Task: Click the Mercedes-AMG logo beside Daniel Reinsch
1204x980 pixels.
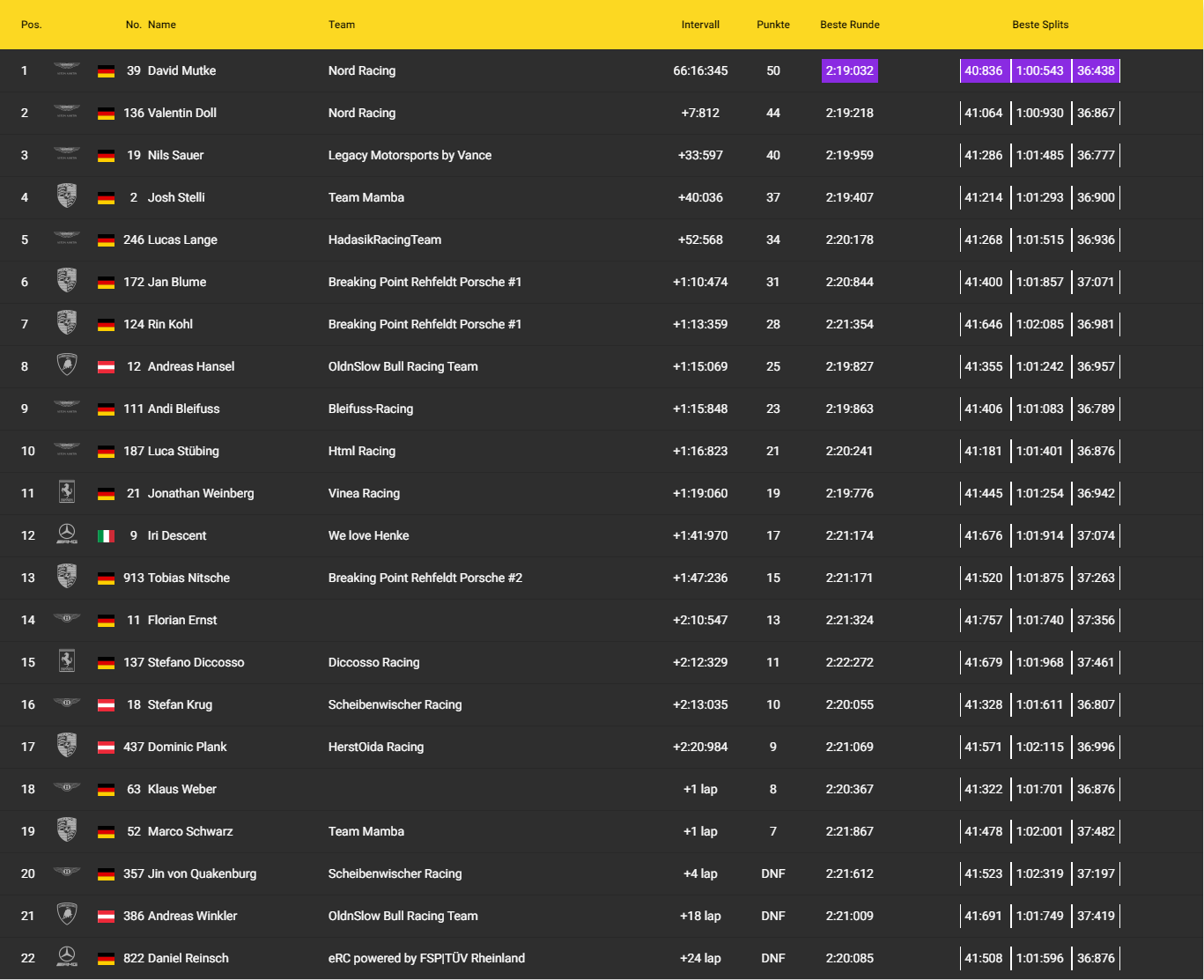Action: 67,958
